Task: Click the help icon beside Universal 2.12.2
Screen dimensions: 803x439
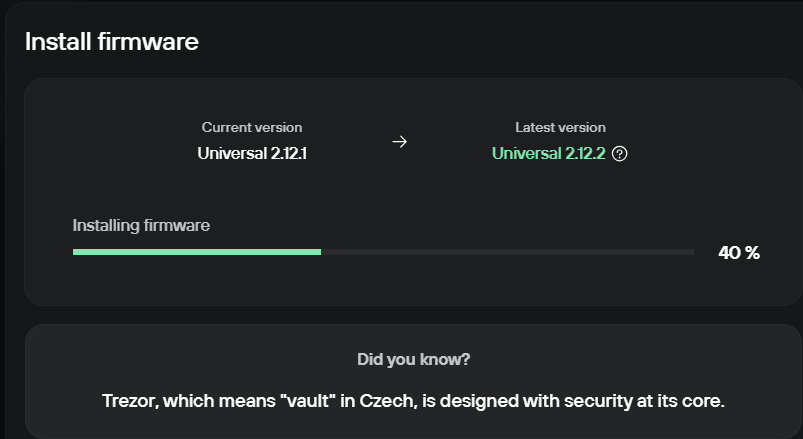Action: 620,154
